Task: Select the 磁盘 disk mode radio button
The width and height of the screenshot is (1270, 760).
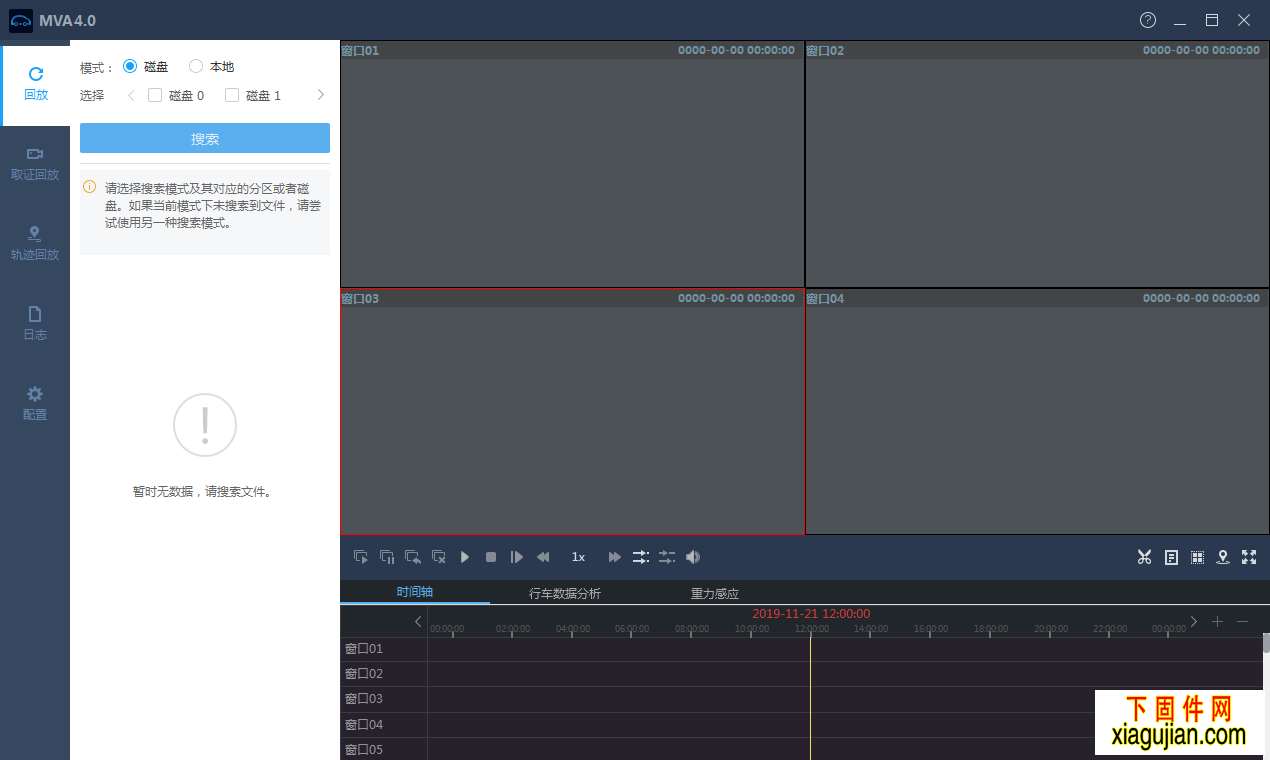Action: (x=130, y=66)
